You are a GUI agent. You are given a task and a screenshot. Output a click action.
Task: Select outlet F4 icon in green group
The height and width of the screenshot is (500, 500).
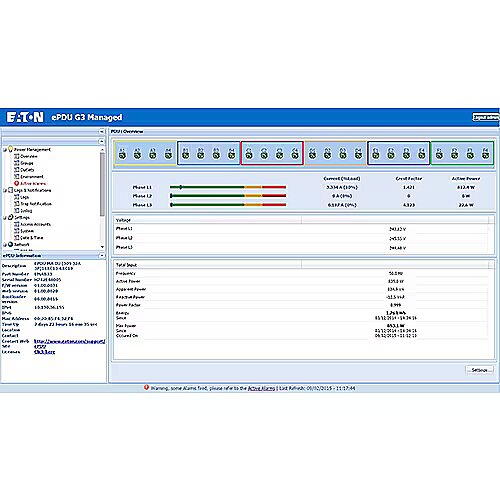click(485, 154)
